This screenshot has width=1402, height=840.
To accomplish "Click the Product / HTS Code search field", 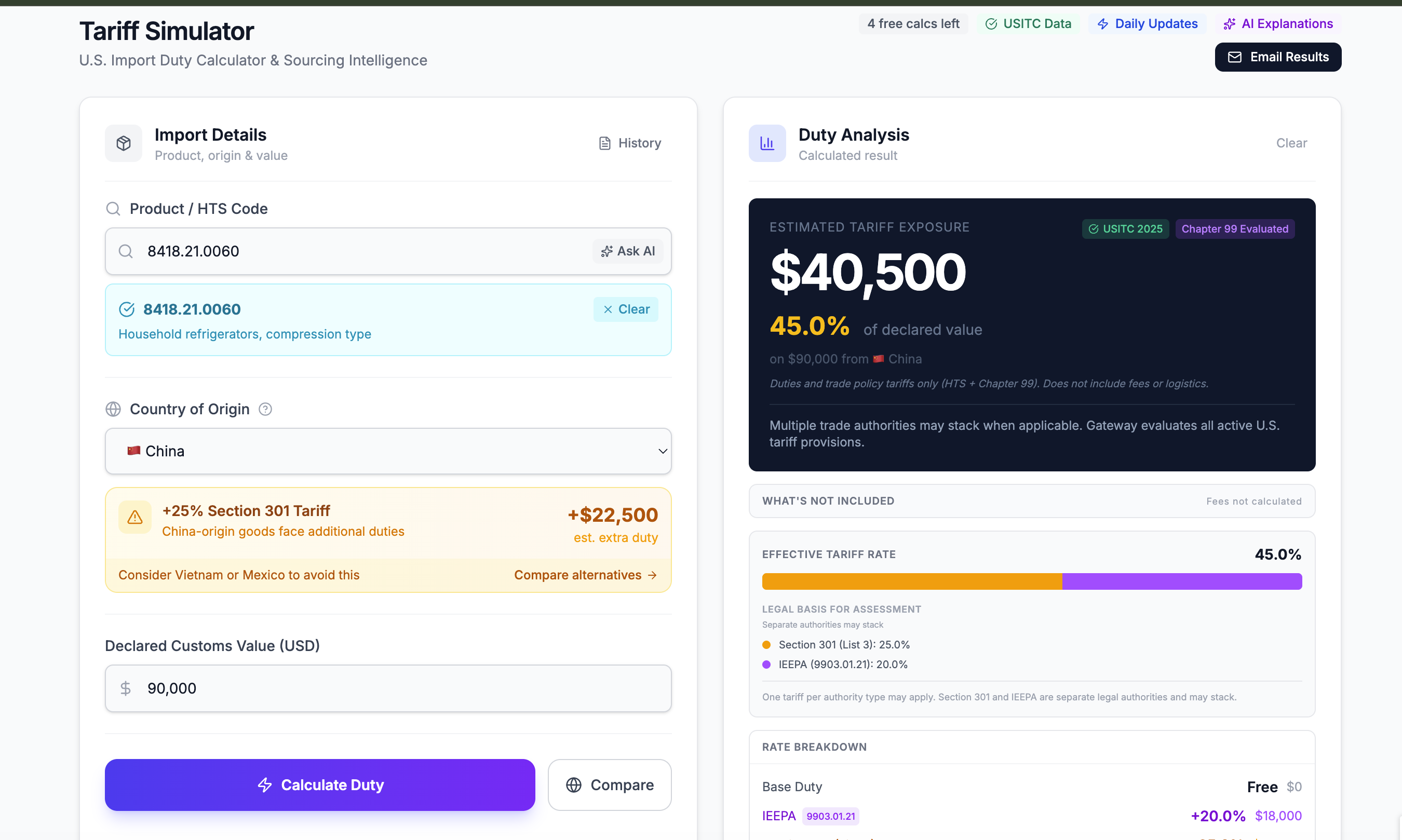I will [x=388, y=251].
